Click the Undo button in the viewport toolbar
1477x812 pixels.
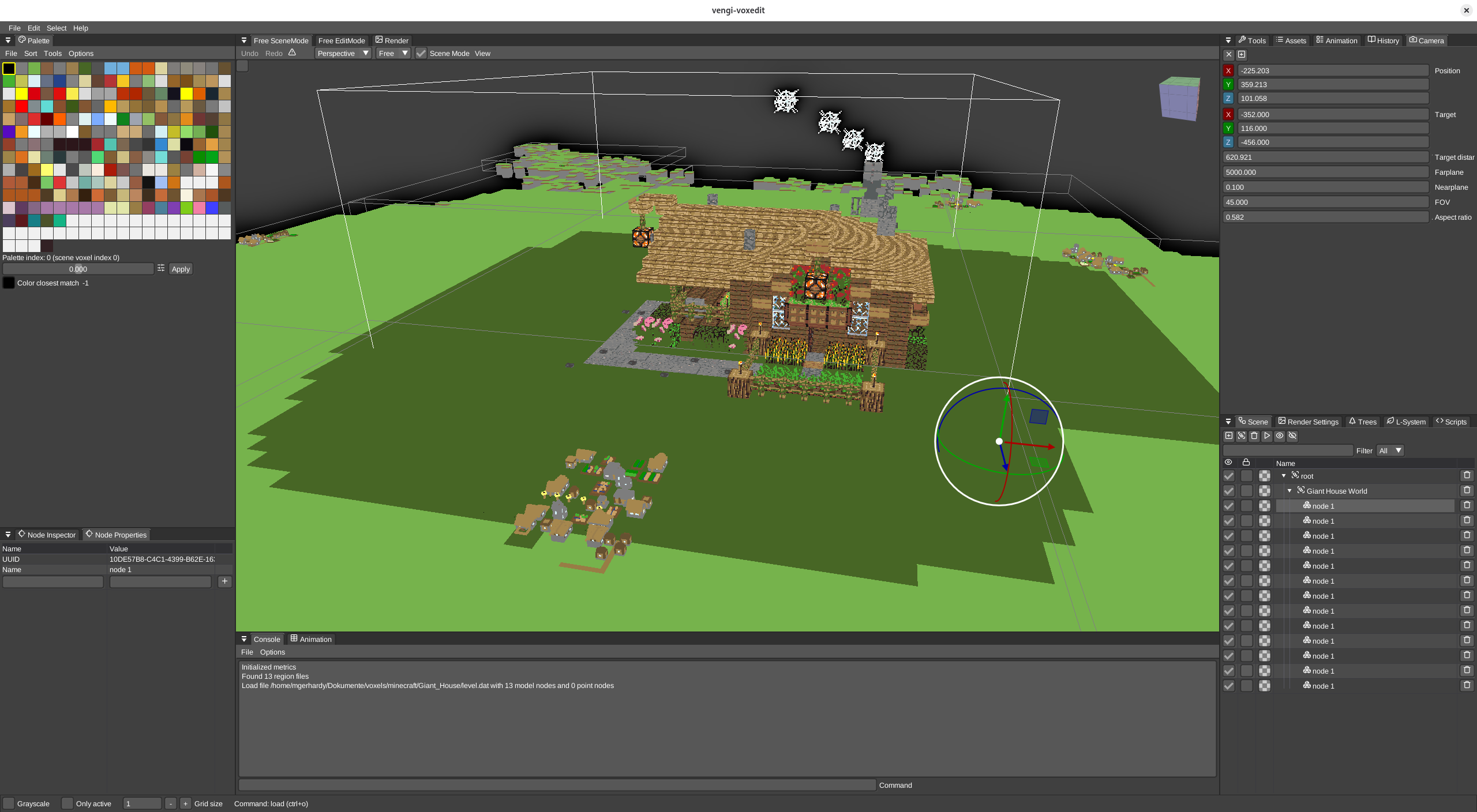click(250, 53)
